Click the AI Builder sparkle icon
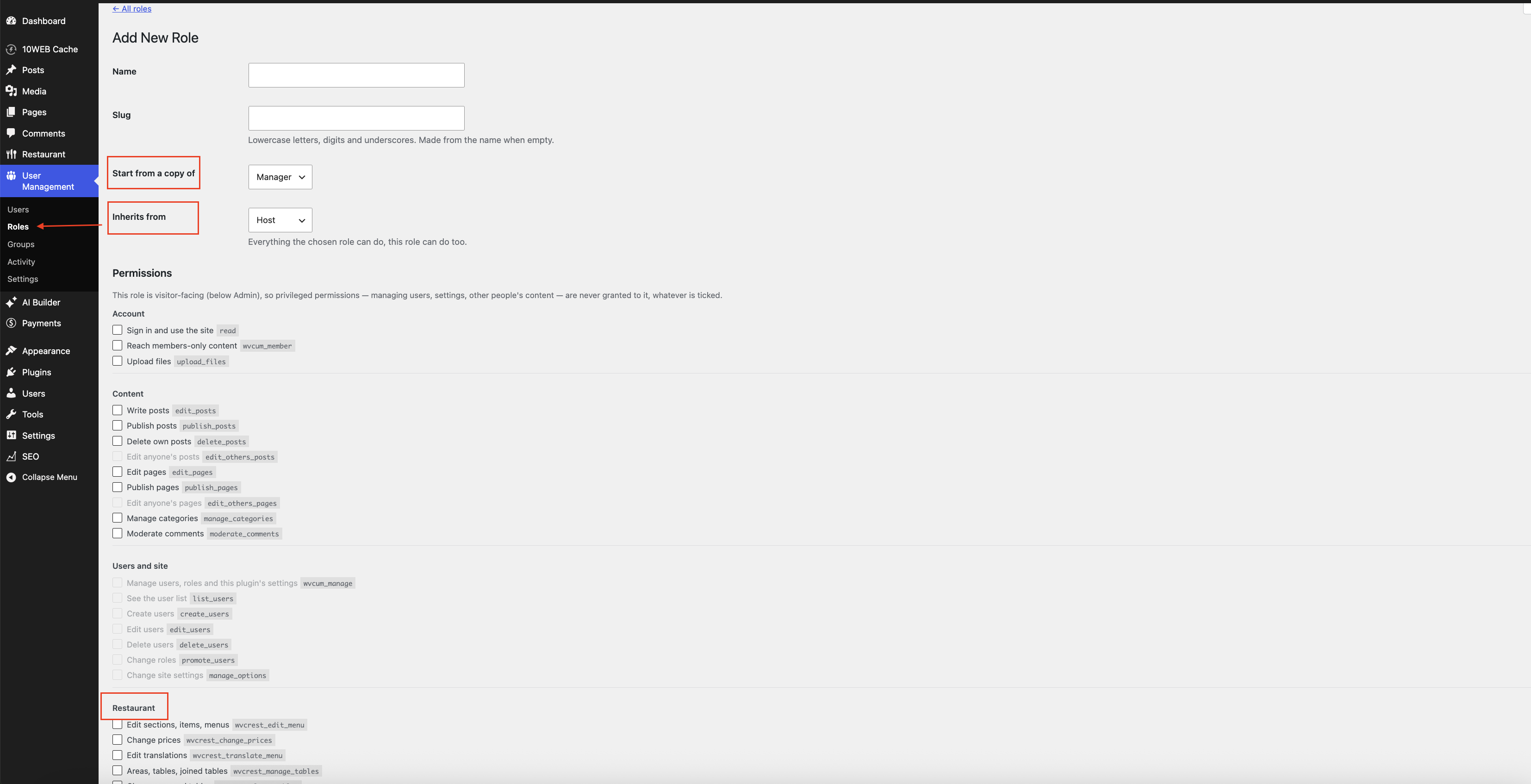The height and width of the screenshot is (784, 1531). (x=11, y=303)
